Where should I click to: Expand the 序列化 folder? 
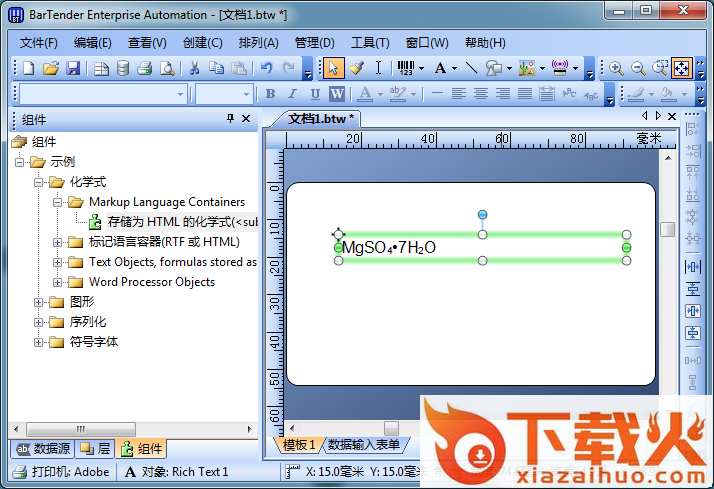[39, 322]
